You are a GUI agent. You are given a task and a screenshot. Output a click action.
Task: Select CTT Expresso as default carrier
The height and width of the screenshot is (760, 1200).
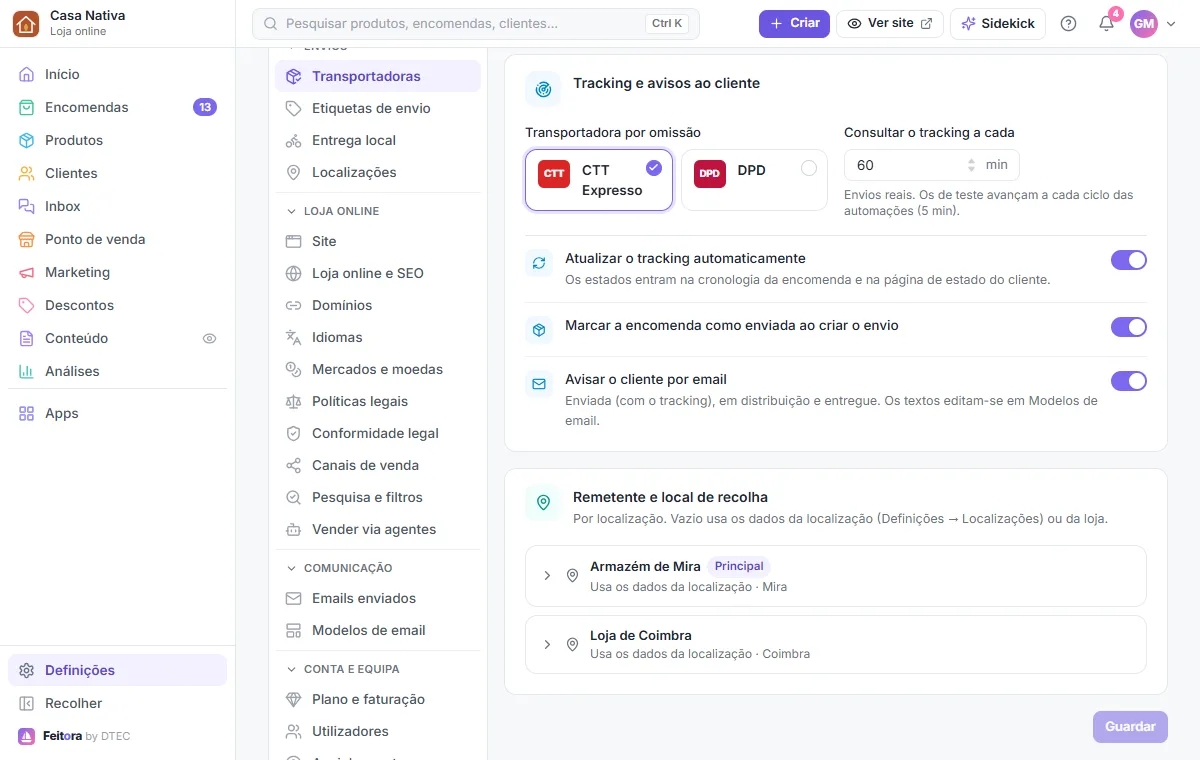point(599,180)
